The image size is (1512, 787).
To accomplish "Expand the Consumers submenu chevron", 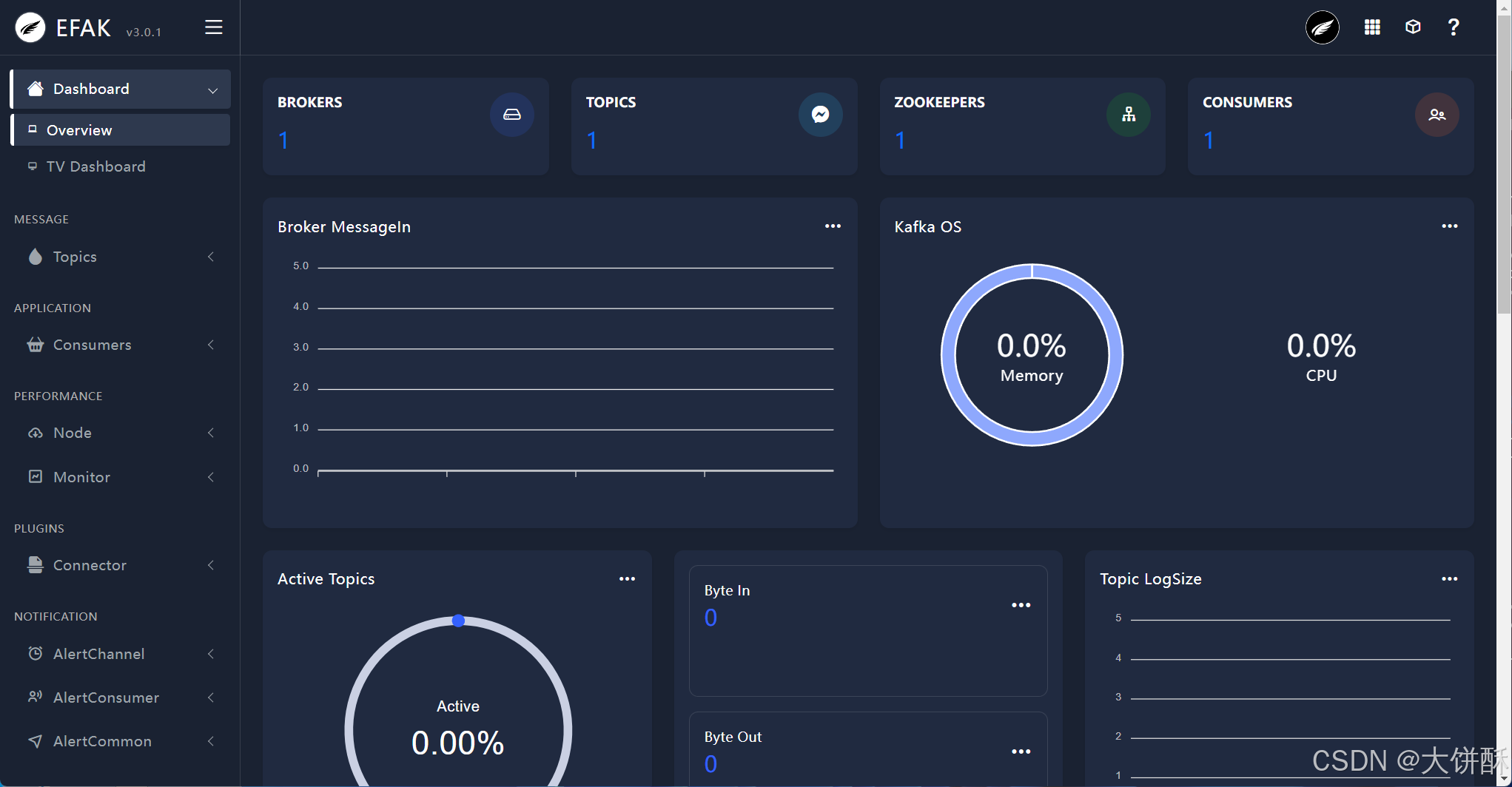I will tap(211, 345).
